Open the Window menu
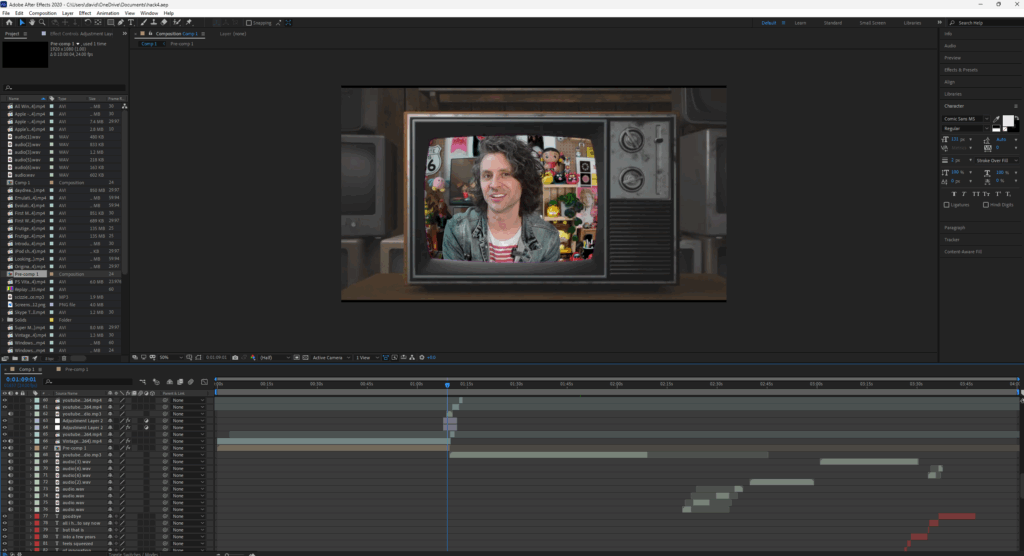The height and width of the screenshot is (556, 1024). click(x=149, y=13)
